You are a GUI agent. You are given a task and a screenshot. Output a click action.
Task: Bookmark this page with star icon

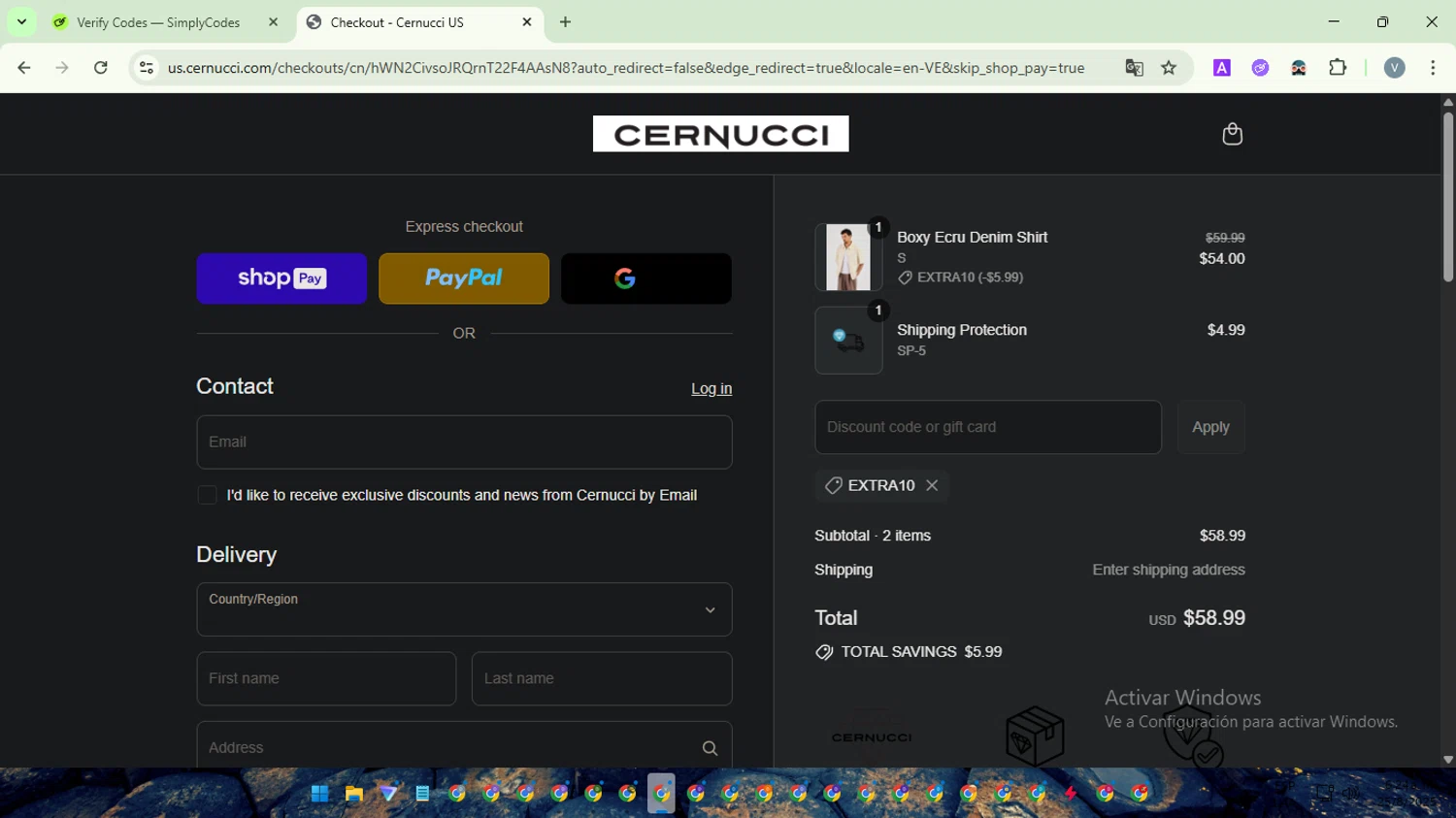coord(1169,68)
